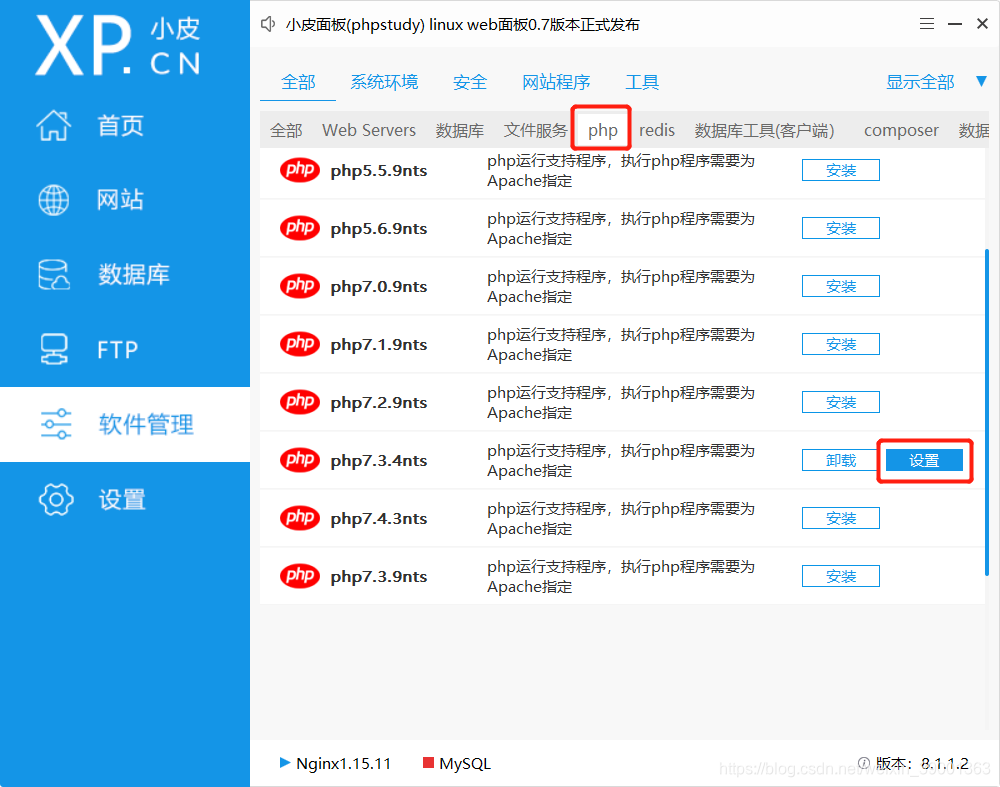
Task: Select the php sub-category tab
Action: tap(603, 130)
